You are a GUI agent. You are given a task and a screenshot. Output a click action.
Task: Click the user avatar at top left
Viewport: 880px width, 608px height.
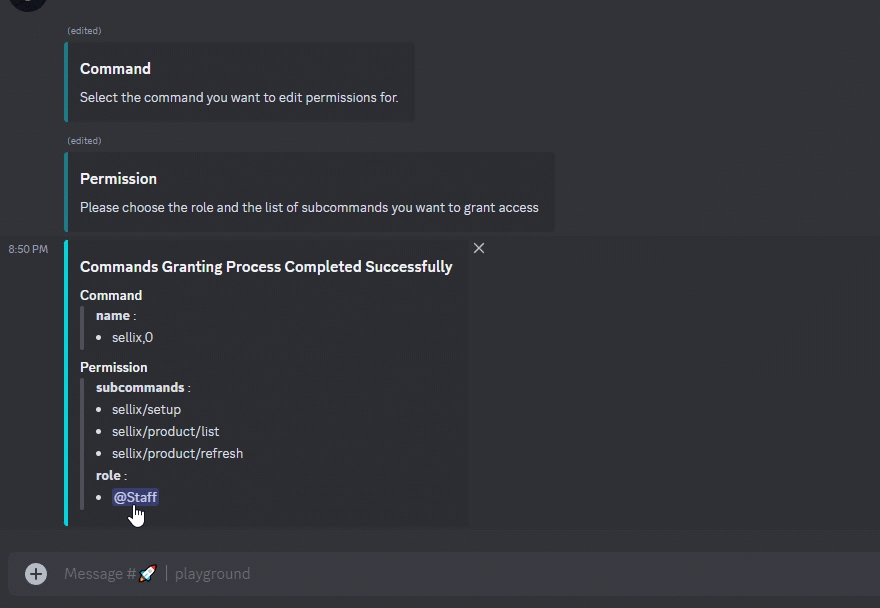[29, 3]
